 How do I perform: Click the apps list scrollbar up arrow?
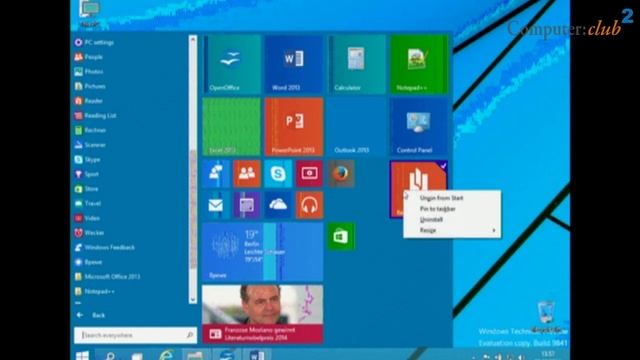[x=193, y=39]
